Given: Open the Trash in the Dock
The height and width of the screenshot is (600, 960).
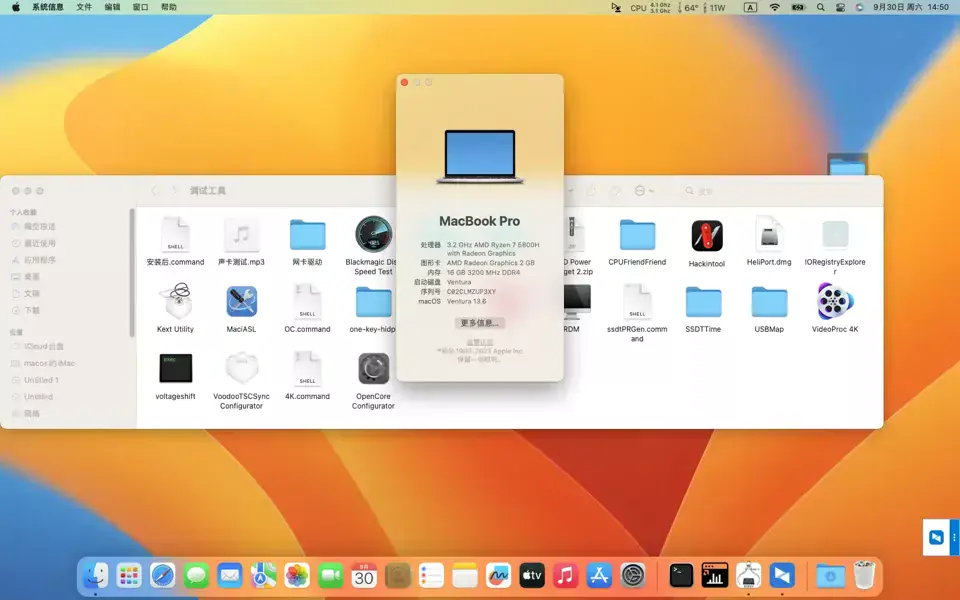Looking at the screenshot, I should coord(864,576).
